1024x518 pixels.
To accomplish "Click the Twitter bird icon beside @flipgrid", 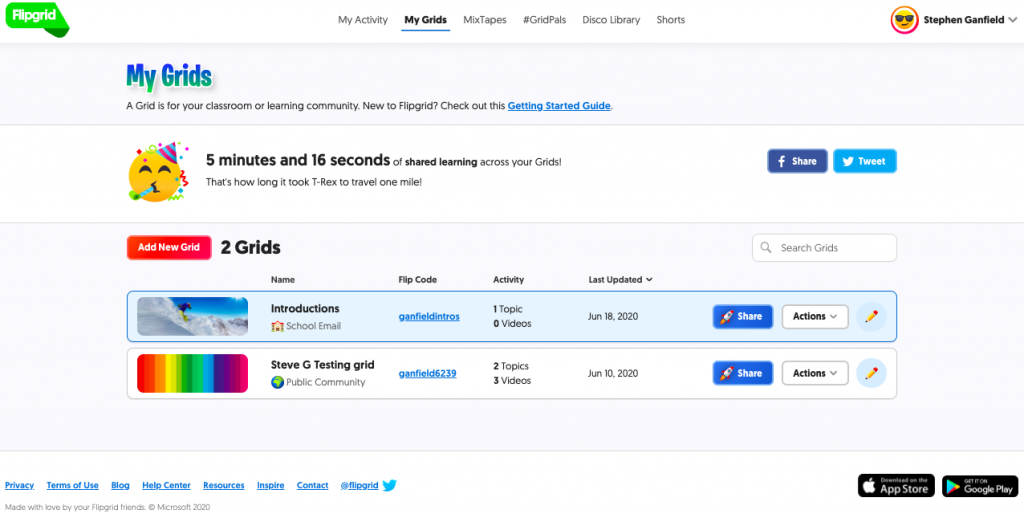I will click(389, 485).
